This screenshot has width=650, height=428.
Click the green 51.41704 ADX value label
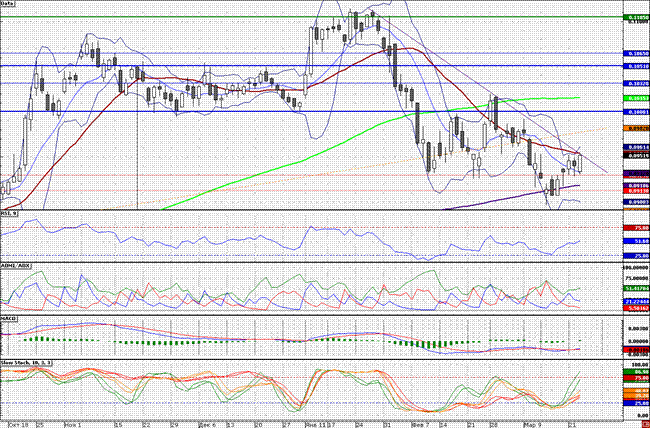636,288
